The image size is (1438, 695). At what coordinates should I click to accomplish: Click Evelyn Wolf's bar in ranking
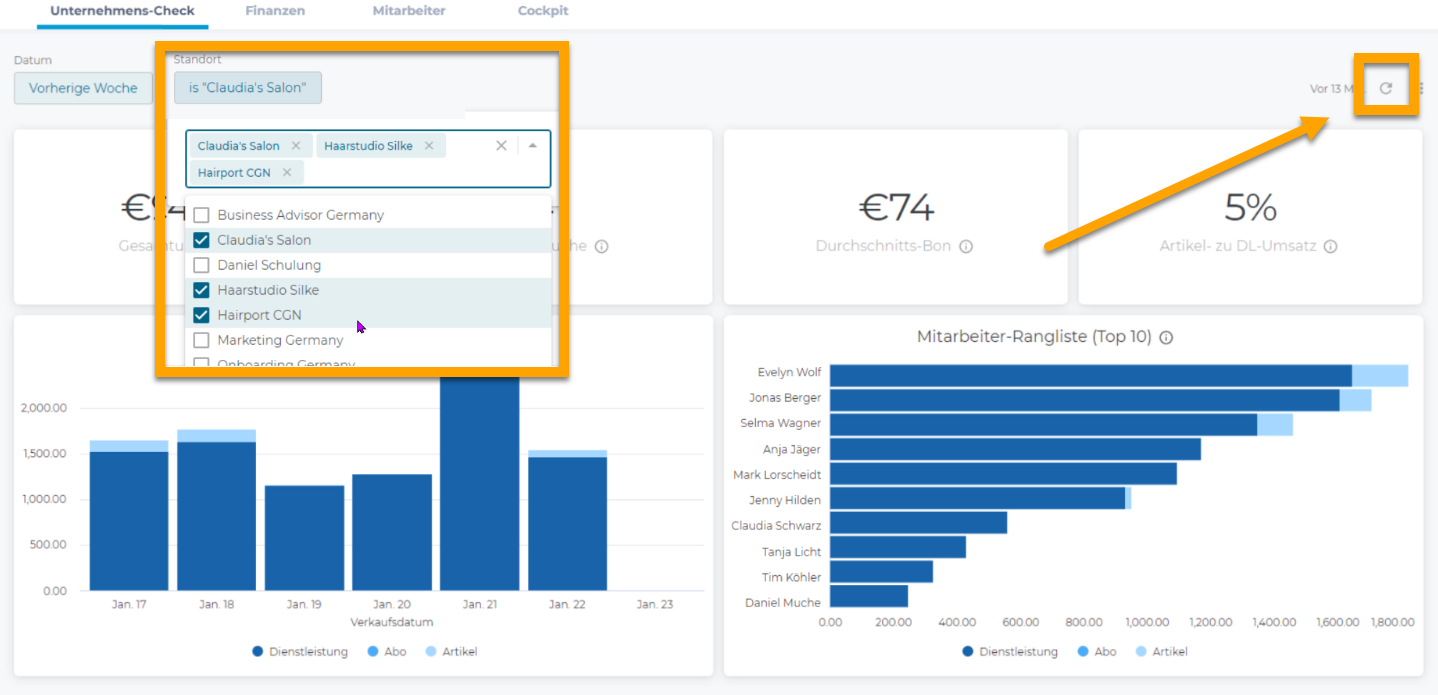tap(1090, 375)
